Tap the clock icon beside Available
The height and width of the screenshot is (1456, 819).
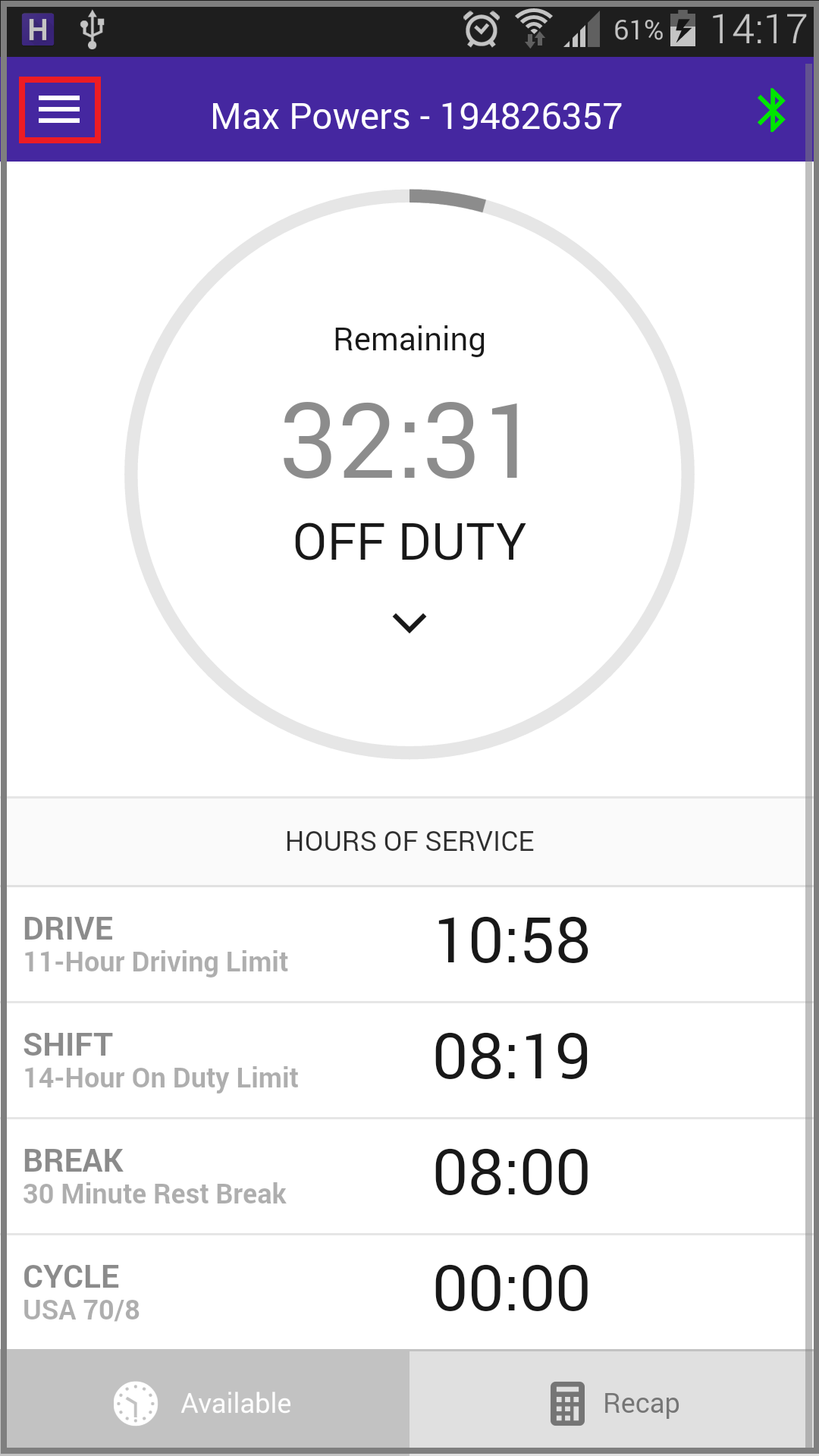click(136, 1404)
